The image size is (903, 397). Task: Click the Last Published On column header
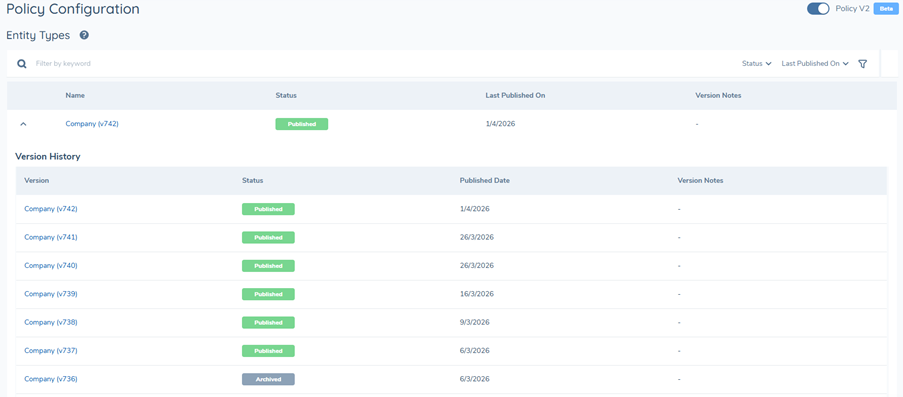(x=515, y=96)
